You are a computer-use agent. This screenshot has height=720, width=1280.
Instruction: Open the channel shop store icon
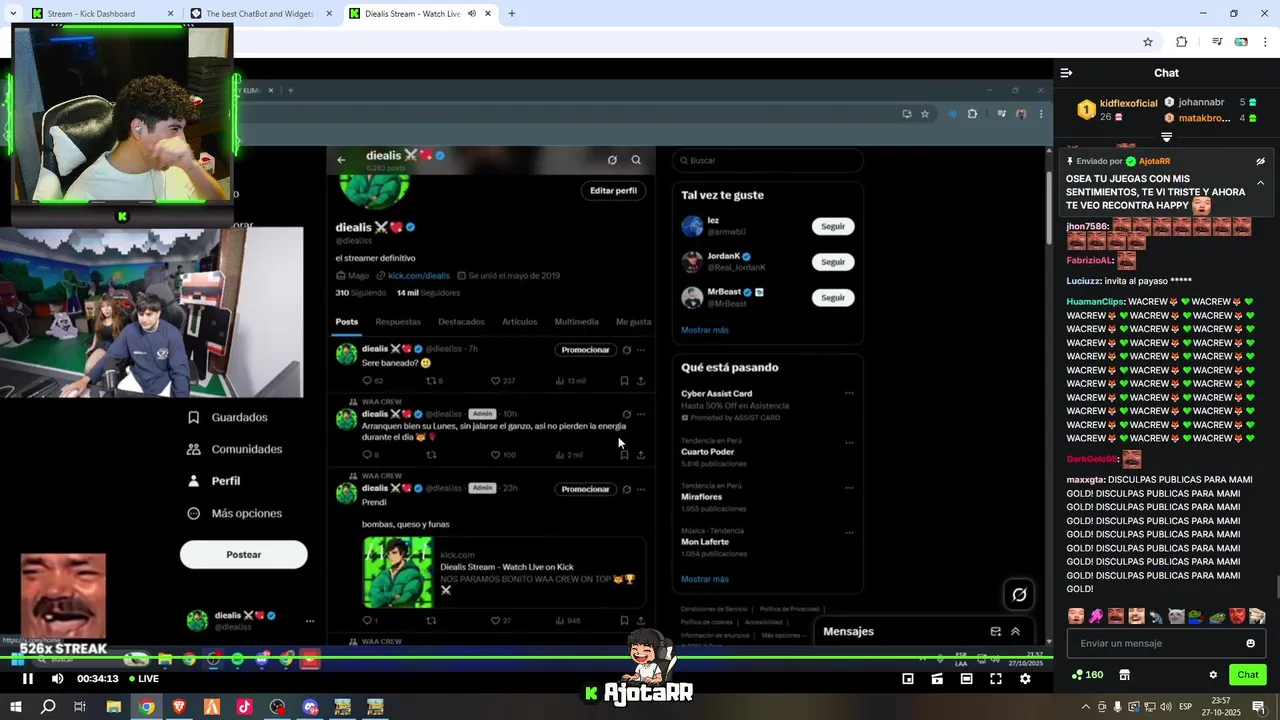point(1124,675)
